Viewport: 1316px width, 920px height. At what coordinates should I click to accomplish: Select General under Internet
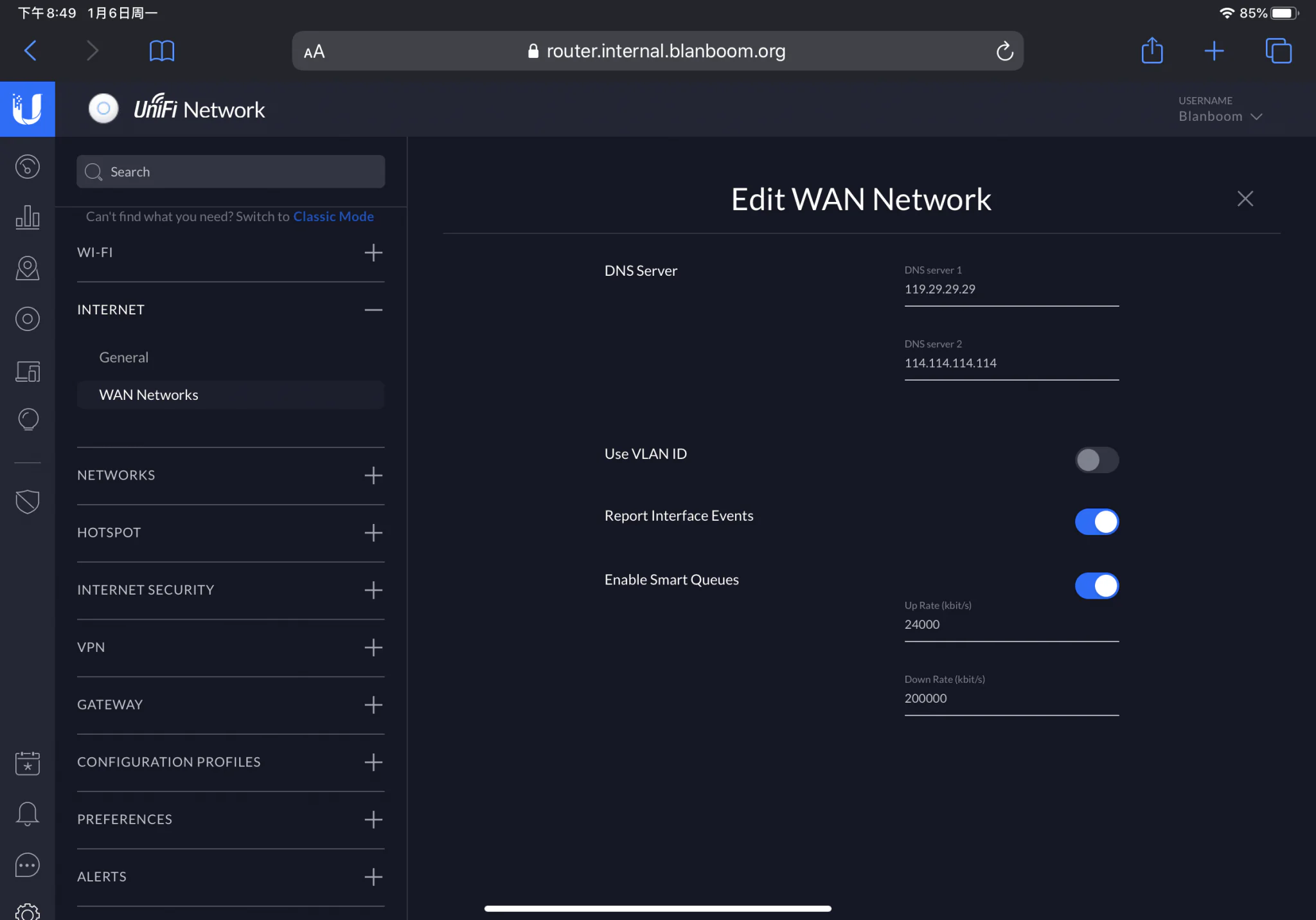coord(123,357)
